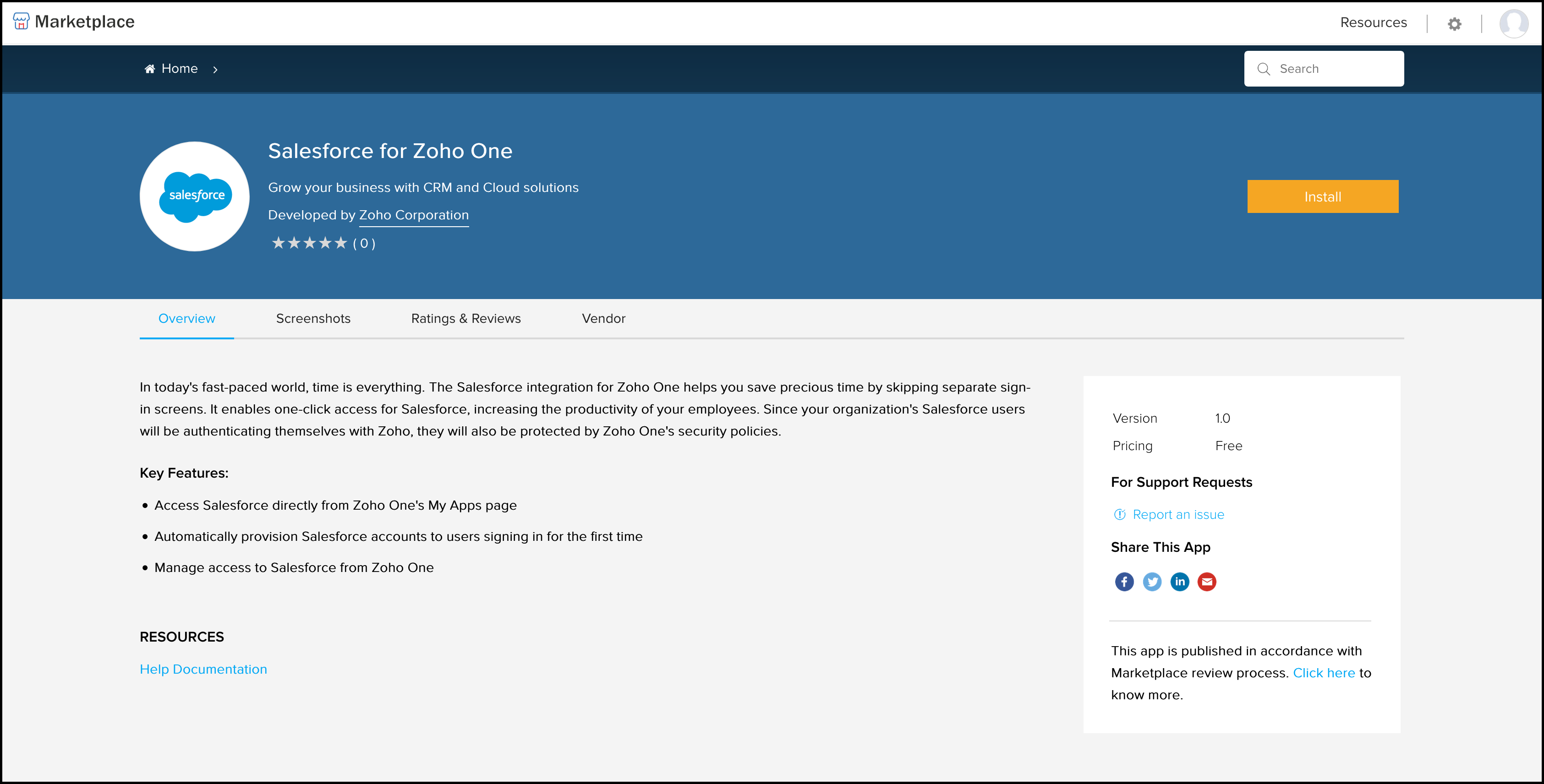Open the Ratings & Reviews tab

[465, 319]
